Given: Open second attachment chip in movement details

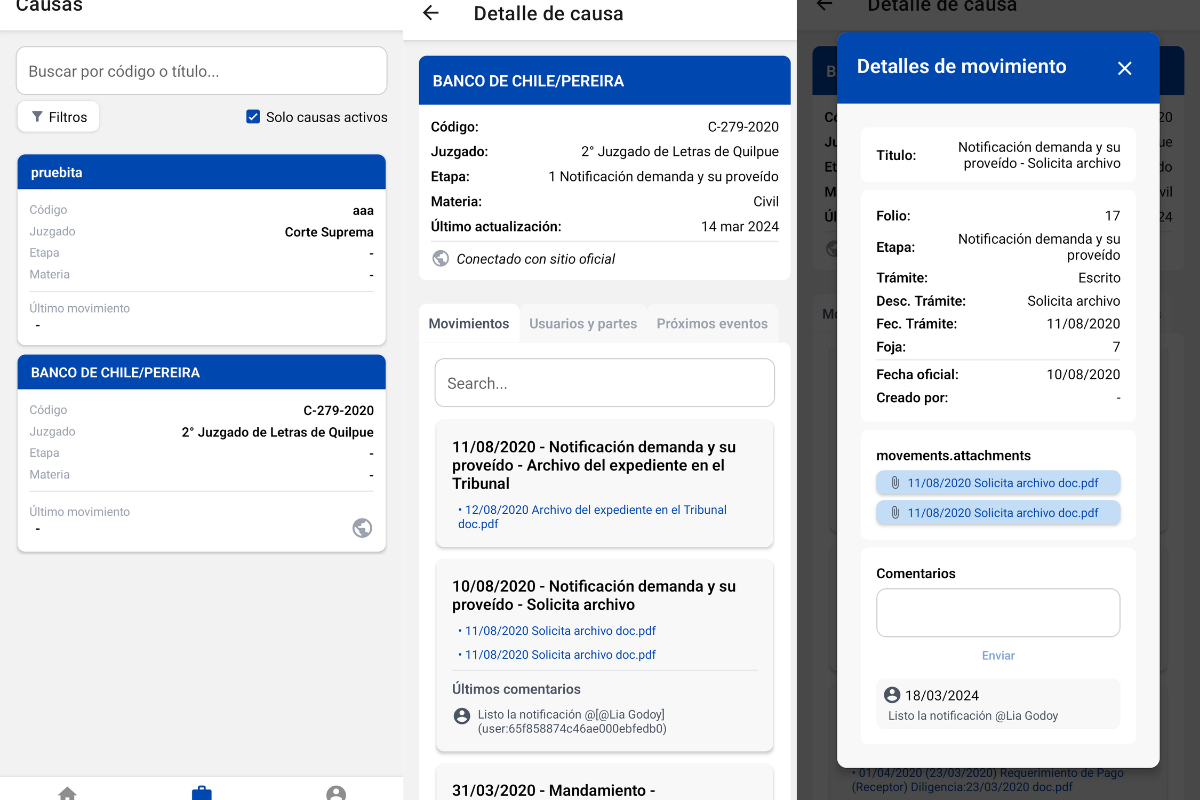Looking at the screenshot, I should 998,513.
